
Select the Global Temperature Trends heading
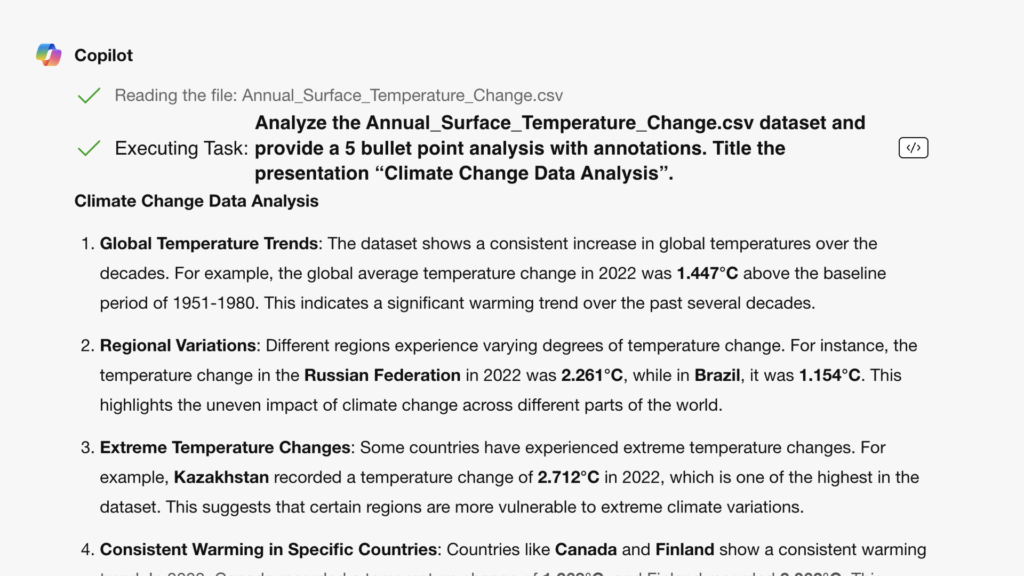pos(209,243)
